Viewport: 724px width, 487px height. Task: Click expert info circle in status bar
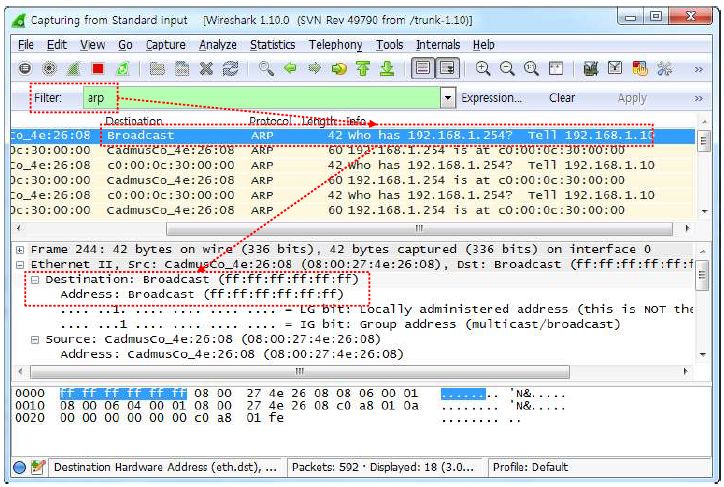19,468
